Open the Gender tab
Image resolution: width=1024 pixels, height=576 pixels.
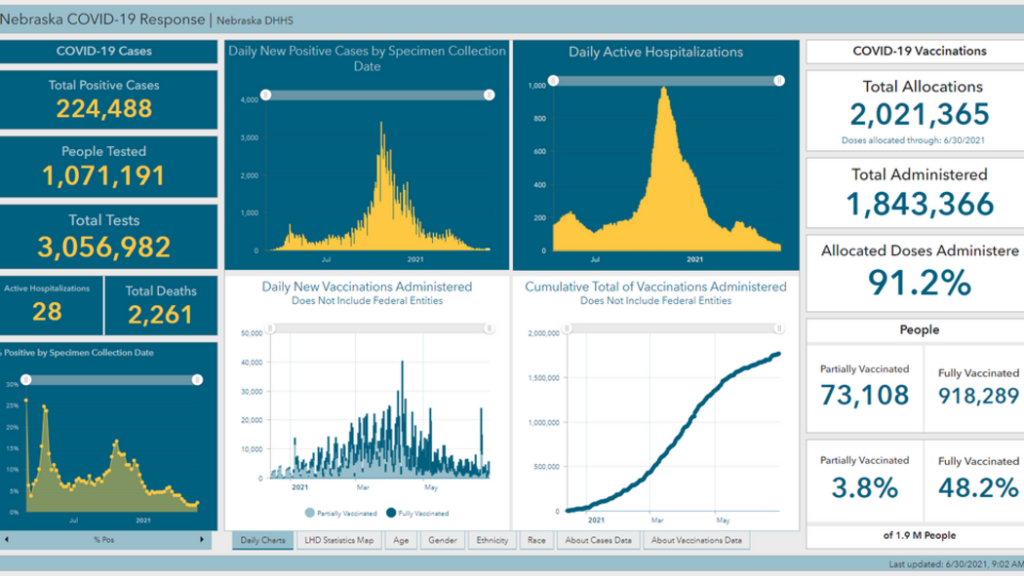(441, 540)
